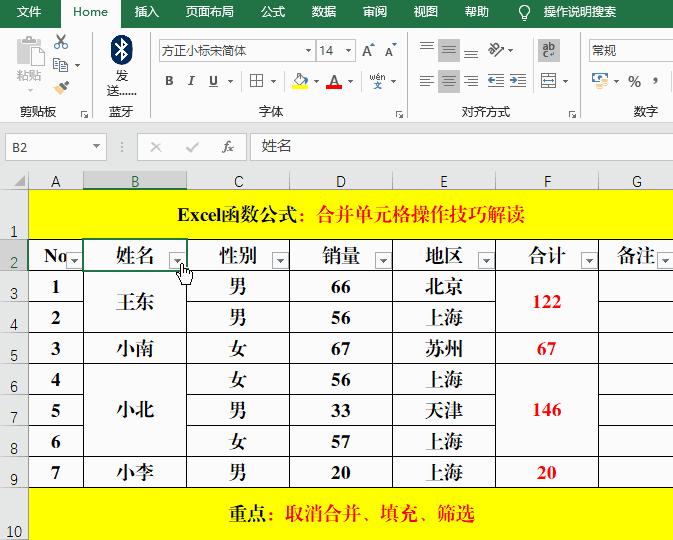This screenshot has width=673, height=540.
Task: Apply fill color with paint bucket icon
Action: [x=300, y=81]
